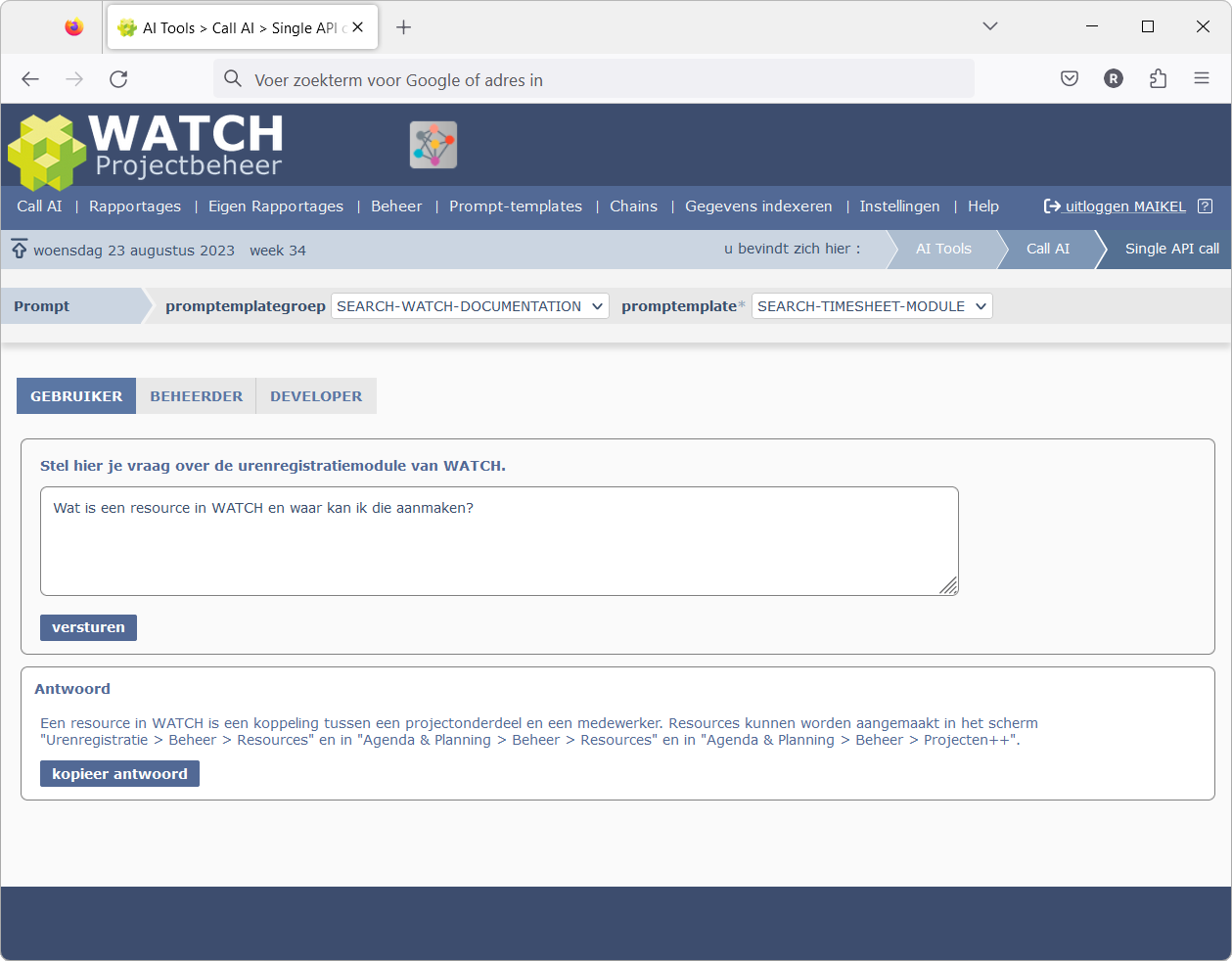Open the Chains menu
Image resolution: width=1232 pixels, height=961 pixels.
633,206
